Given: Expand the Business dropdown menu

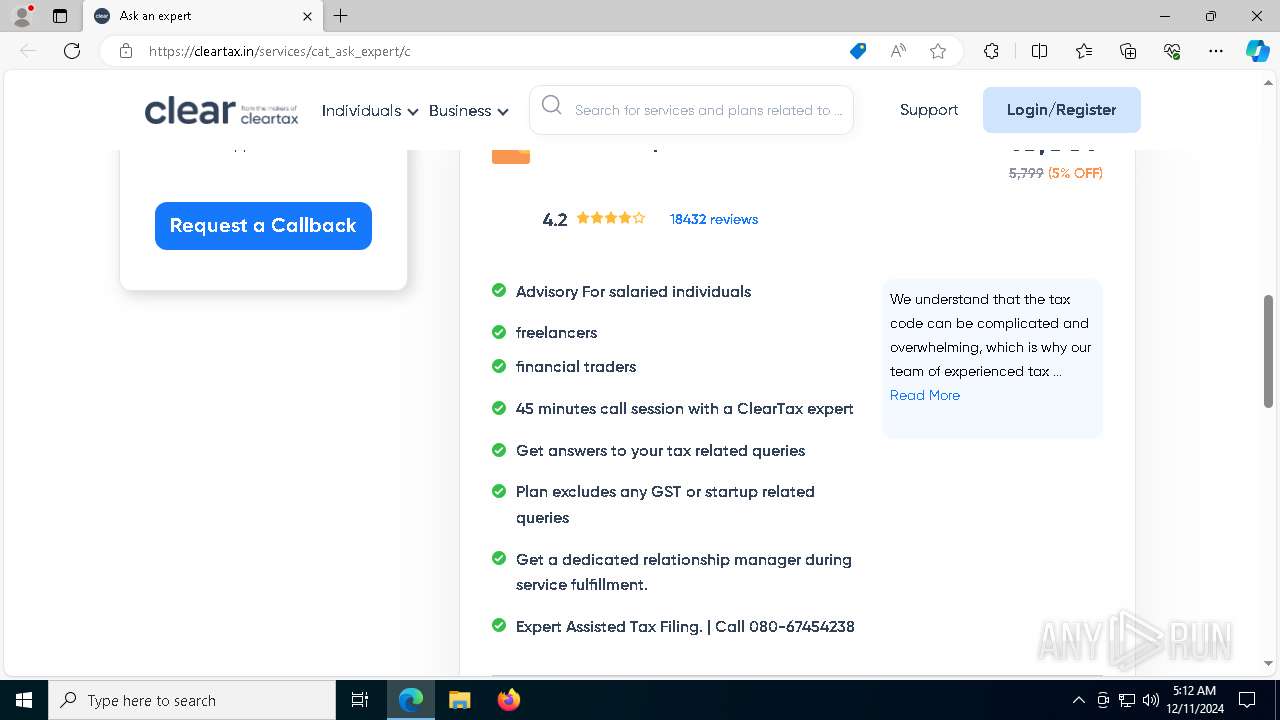Looking at the screenshot, I should coord(468,111).
